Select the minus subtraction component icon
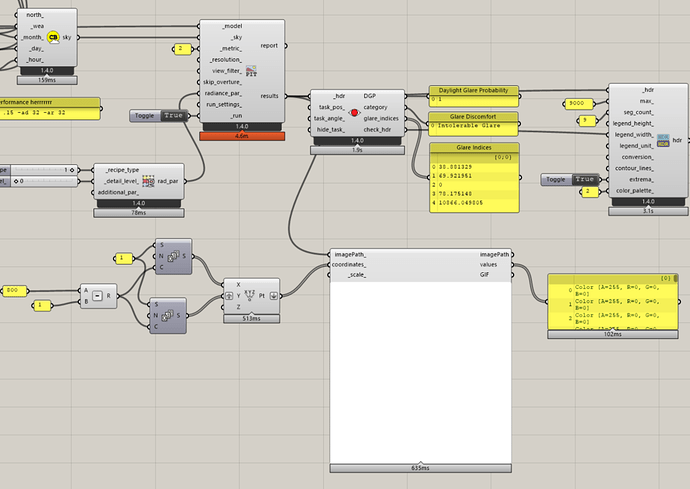The width and height of the screenshot is (690, 489). coord(97,296)
